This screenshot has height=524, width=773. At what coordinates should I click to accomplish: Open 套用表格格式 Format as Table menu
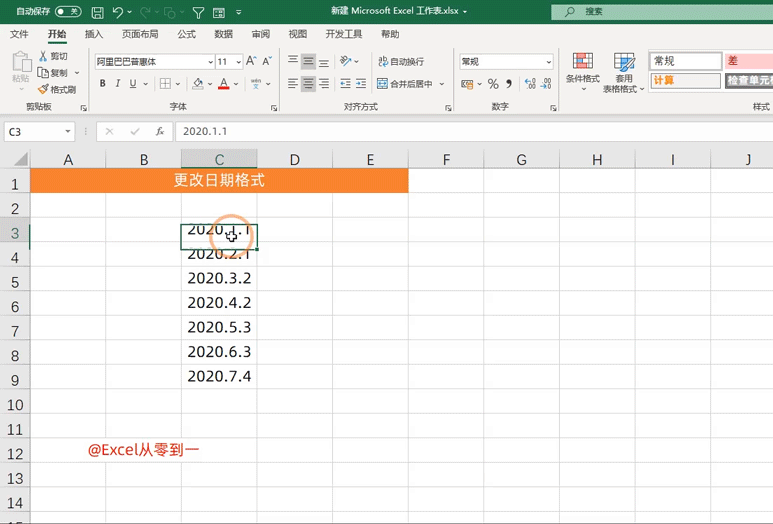point(624,72)
